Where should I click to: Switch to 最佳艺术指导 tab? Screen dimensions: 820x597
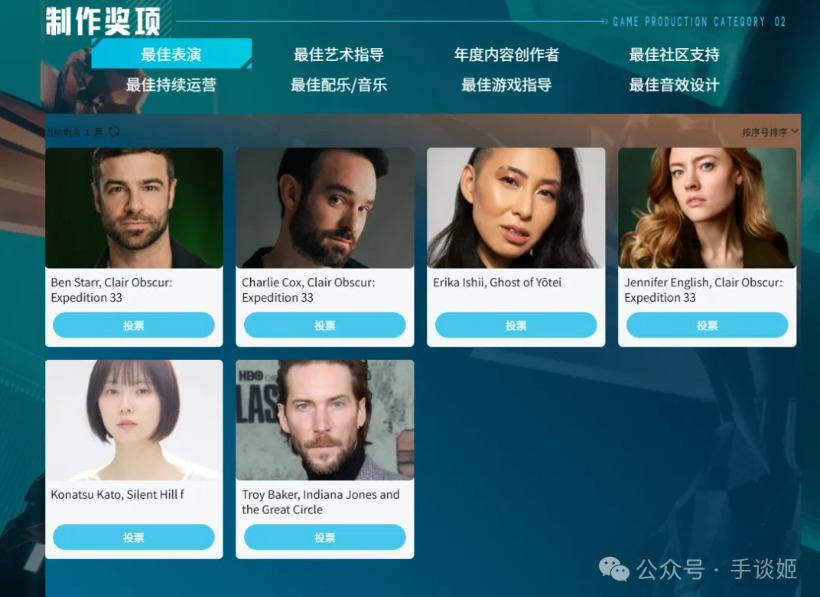339,54
